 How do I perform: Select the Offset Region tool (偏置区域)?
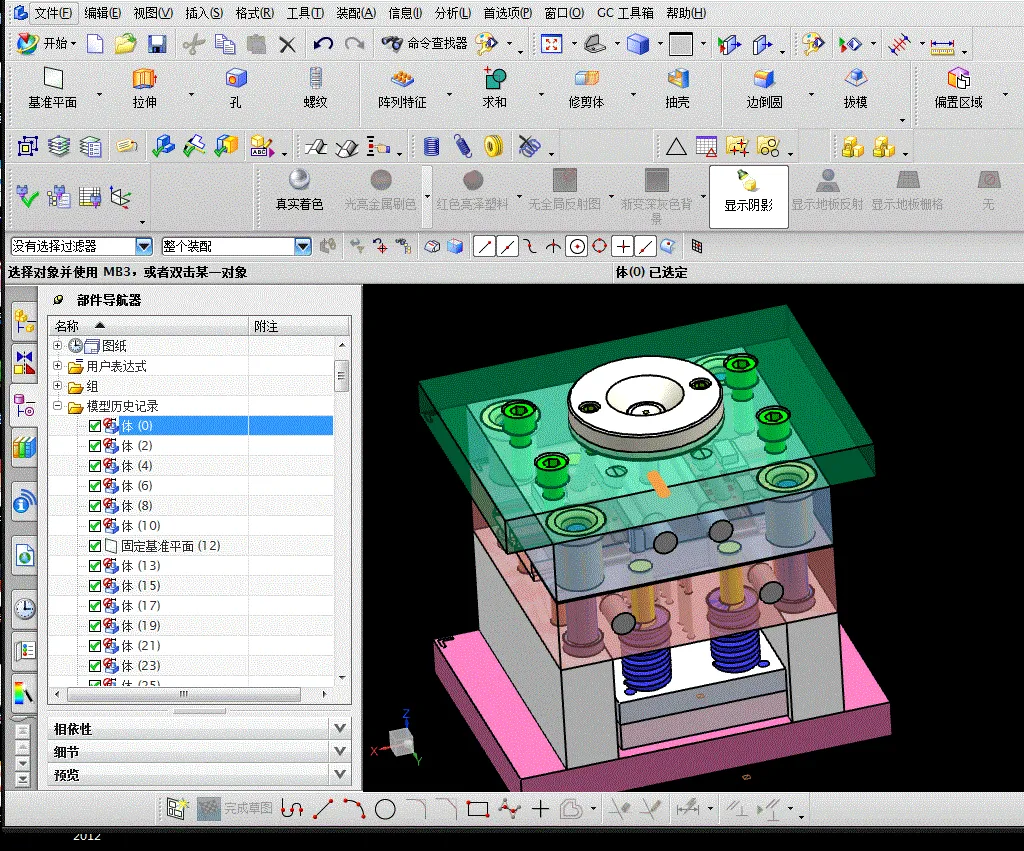click(959, 88)
